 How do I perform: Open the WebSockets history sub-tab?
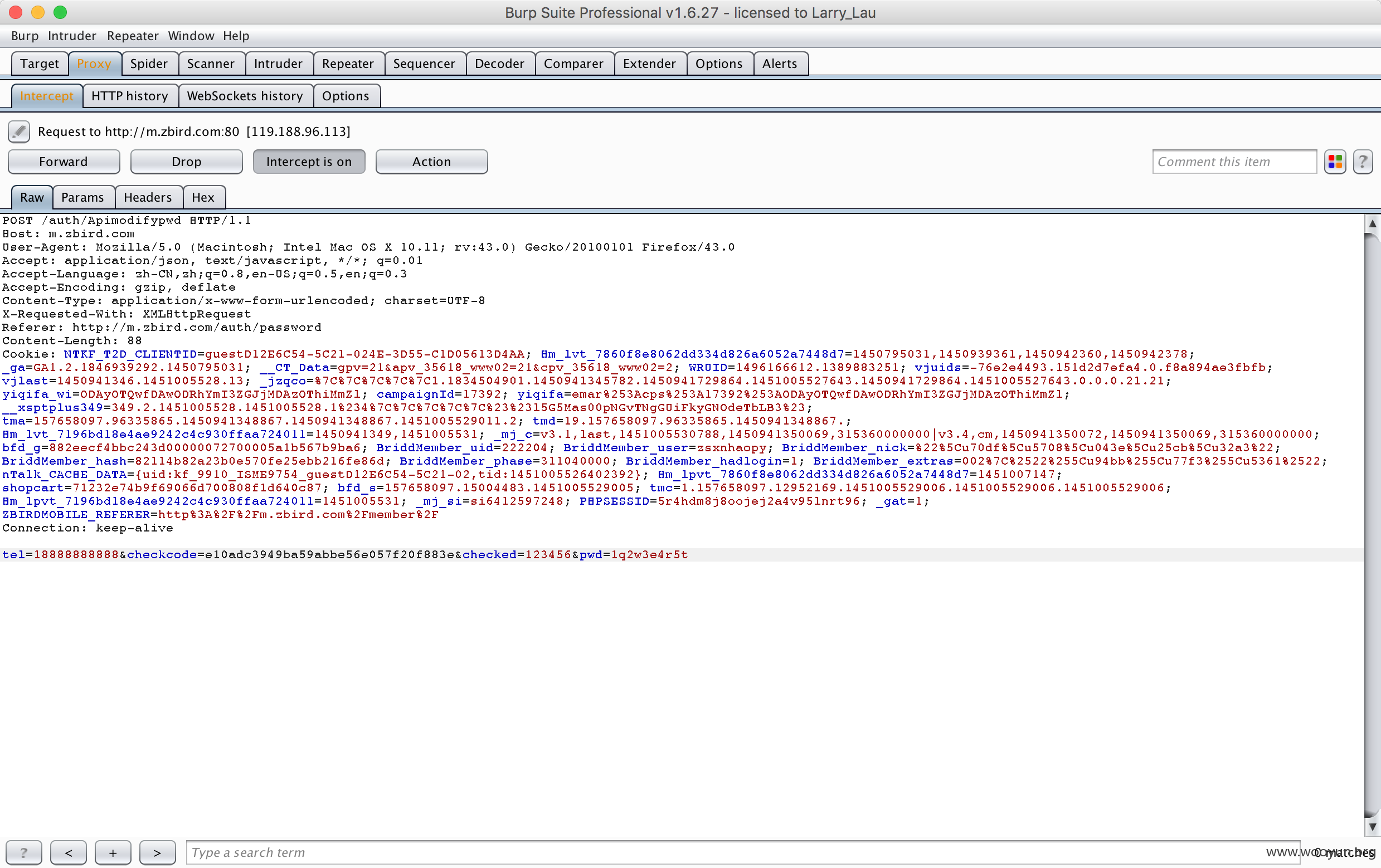pos(245,96)
